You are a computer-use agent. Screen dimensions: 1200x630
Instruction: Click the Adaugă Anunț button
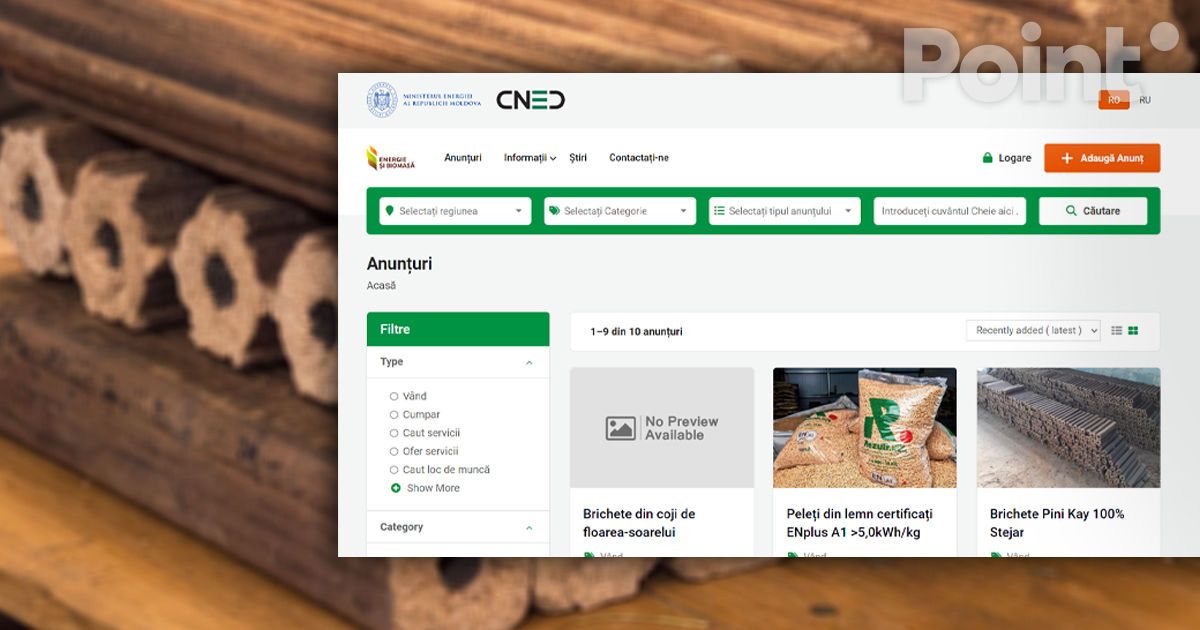[1102, 158]
